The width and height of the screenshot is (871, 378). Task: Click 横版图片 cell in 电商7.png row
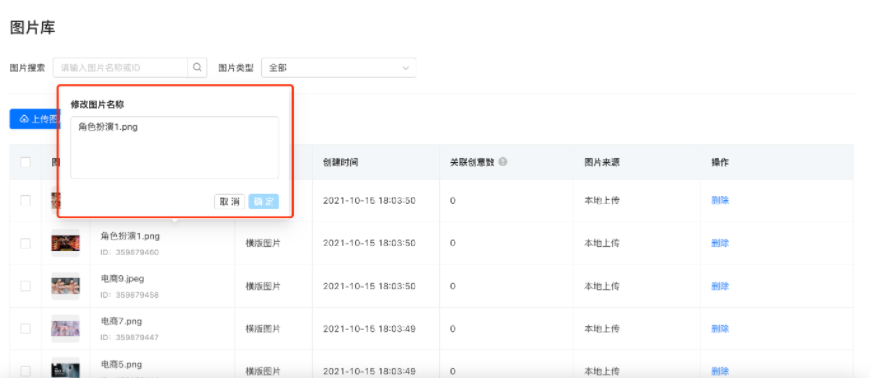click(263, 329)
